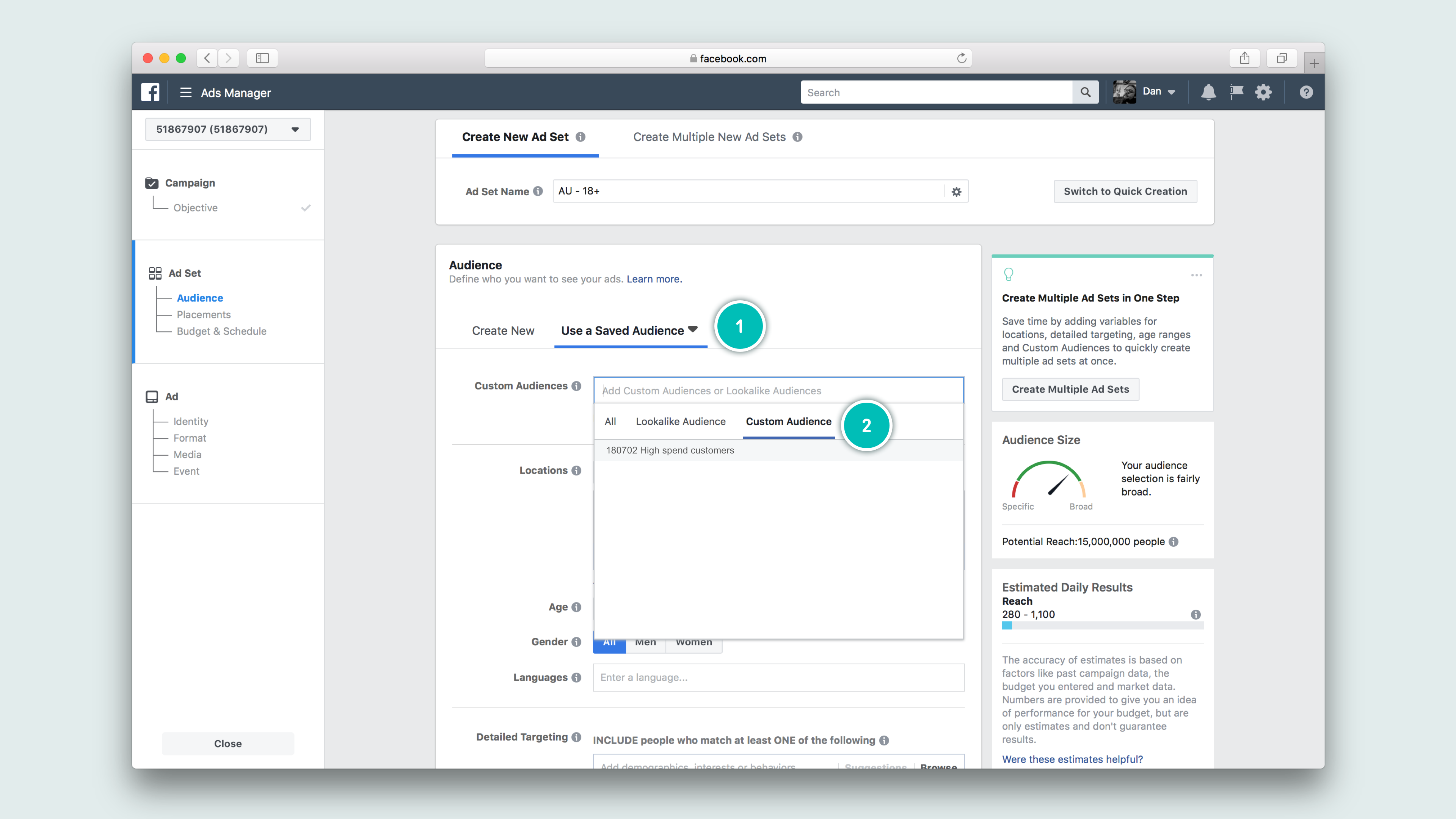Click Were these estimates helpful link
This screenshot has width=1456, height=819.
pyautogui.click(x=1072, y=759)
